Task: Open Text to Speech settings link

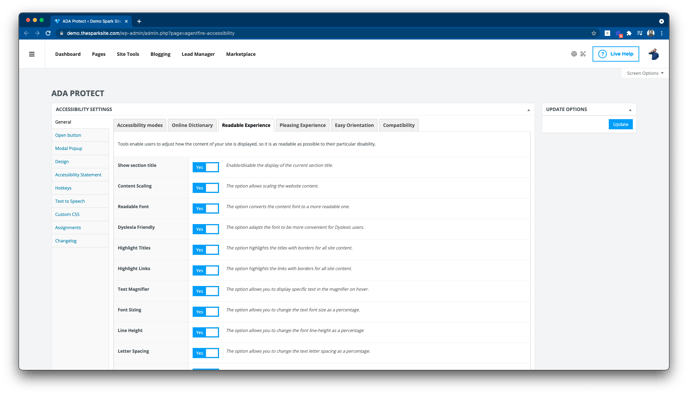Action: click(70, 201)
